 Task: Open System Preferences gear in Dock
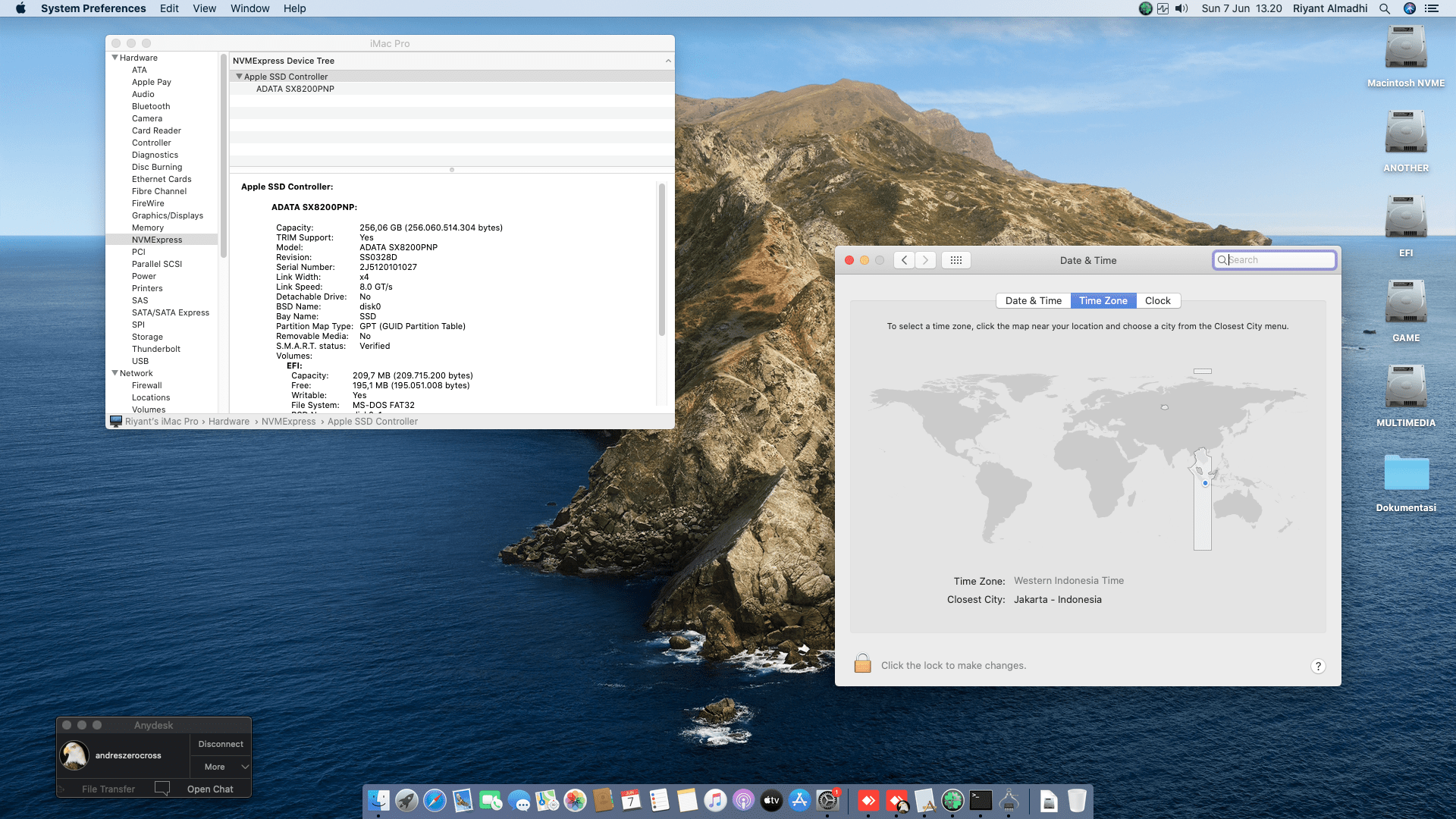click(x=827, y=800)
